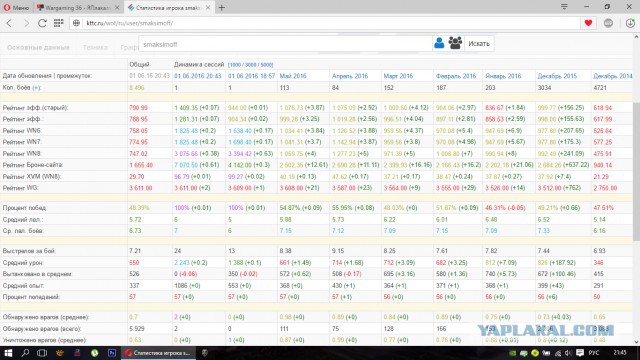This screenshot has width=640, height=360.
Task: Open the Windows Start menu
Action: pyautogui.click(x=8, y=353)
